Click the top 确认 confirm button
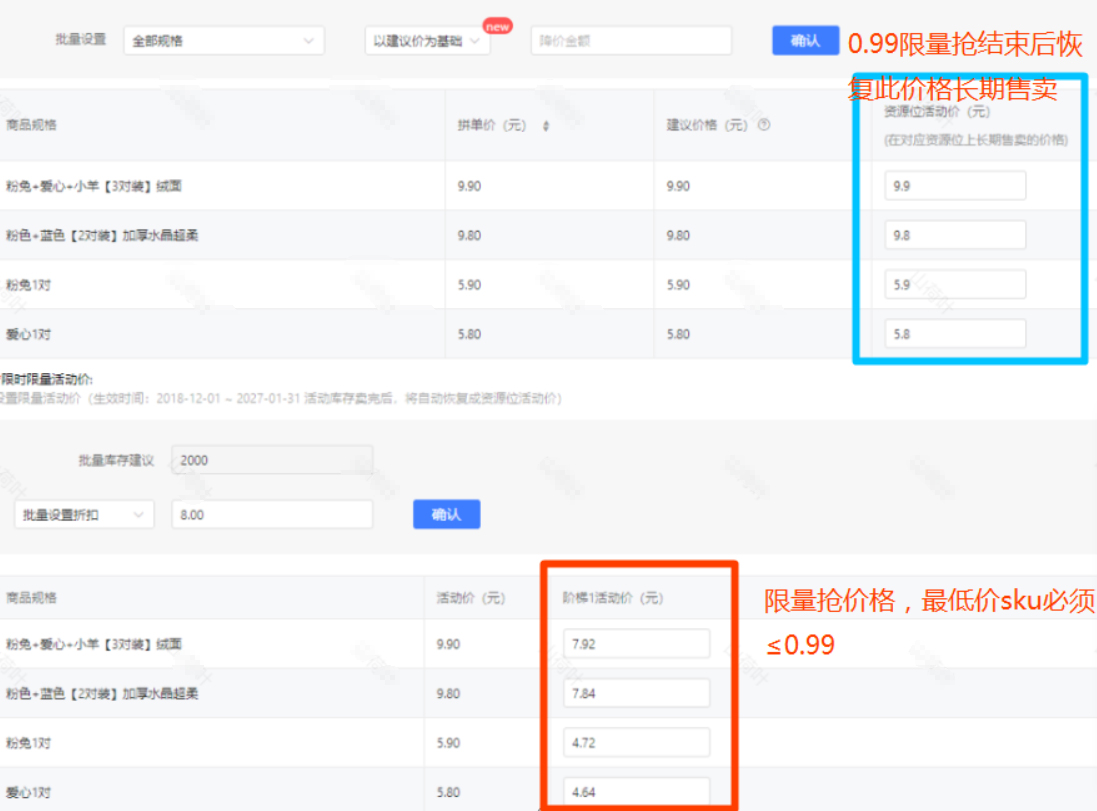The height and width of the screenshot is (811, 1097). [x=806, y=40]
